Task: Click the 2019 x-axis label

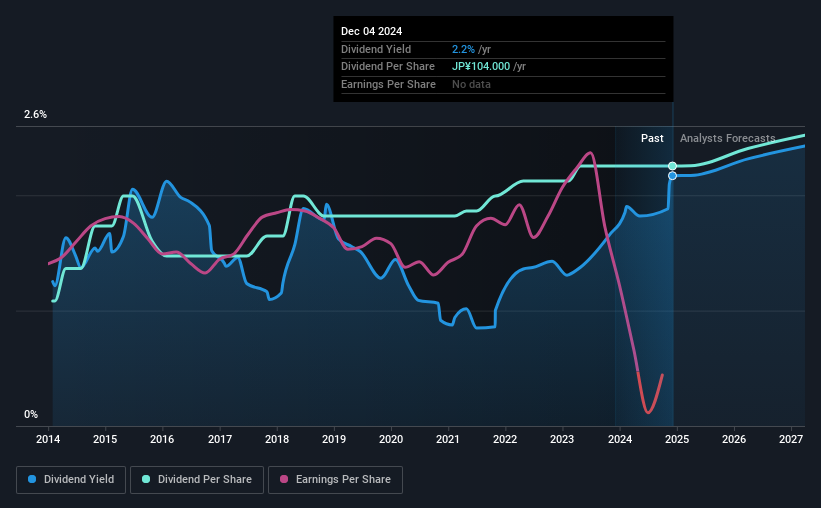Action: coord(334,439)
